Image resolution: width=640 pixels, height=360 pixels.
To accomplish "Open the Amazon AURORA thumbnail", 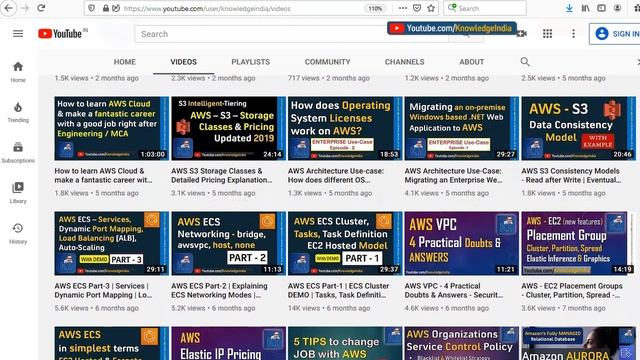I will (578, 343).
